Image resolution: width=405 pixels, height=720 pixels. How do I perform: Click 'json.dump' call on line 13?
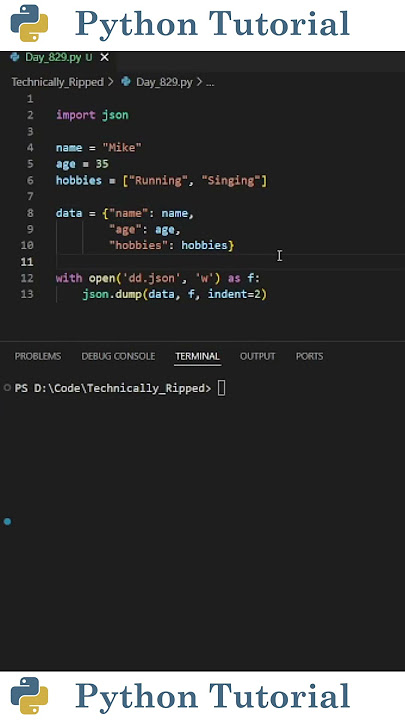coord(112,294)
